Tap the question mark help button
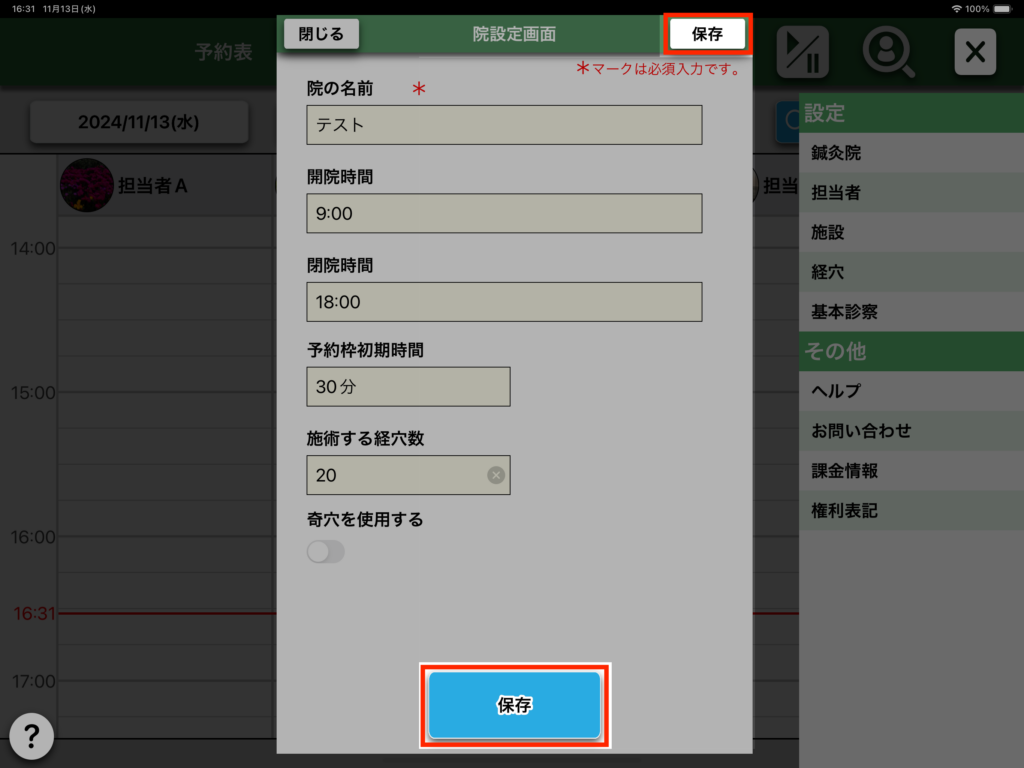 coord(31,737)
